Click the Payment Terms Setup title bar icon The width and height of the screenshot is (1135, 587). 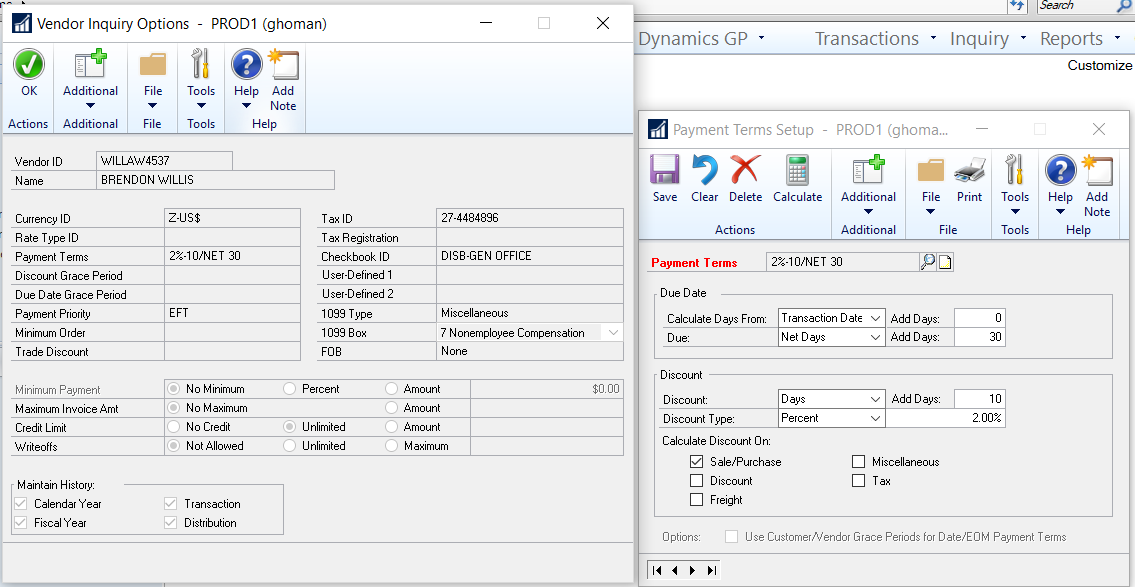(657, 130)
